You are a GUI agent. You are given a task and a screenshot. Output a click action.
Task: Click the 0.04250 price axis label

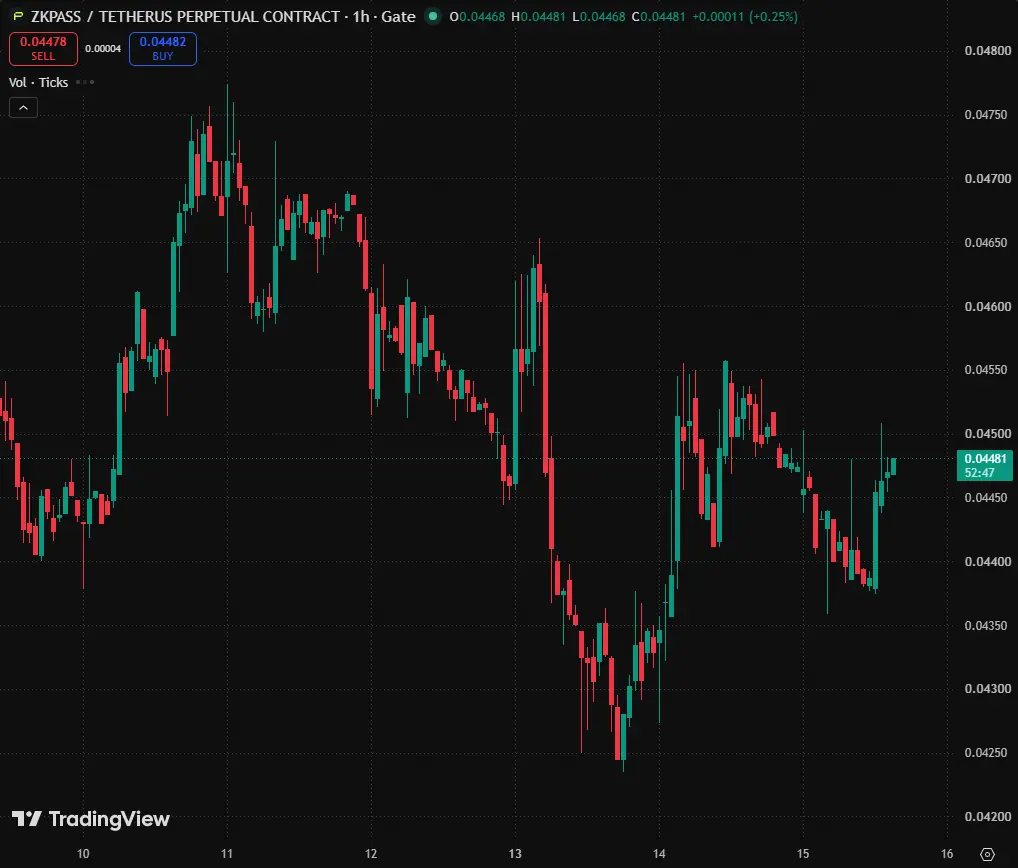pyautogui.click(x=987, y=753)
